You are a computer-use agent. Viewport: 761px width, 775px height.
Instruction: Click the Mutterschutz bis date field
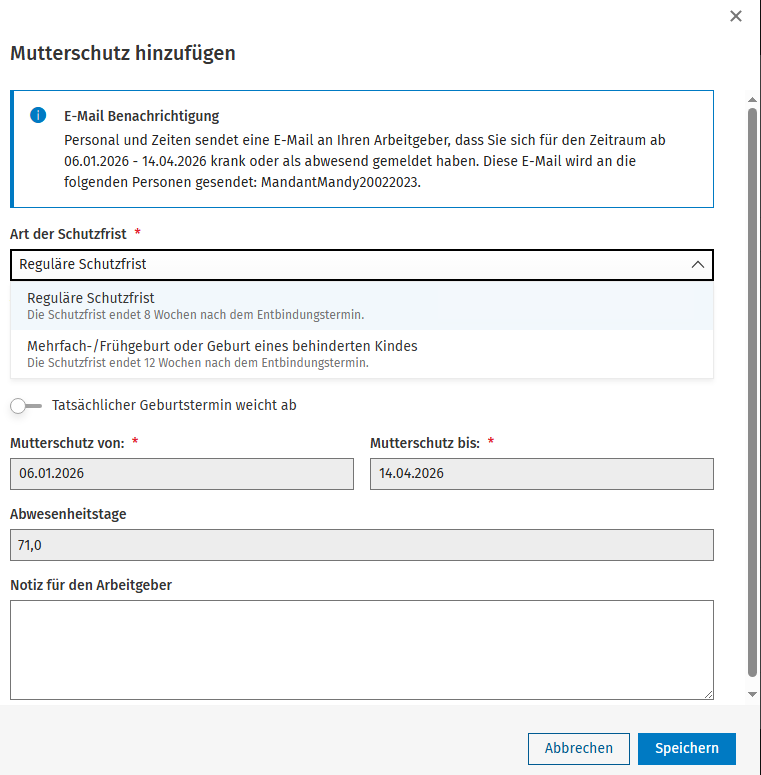(542, 474)
